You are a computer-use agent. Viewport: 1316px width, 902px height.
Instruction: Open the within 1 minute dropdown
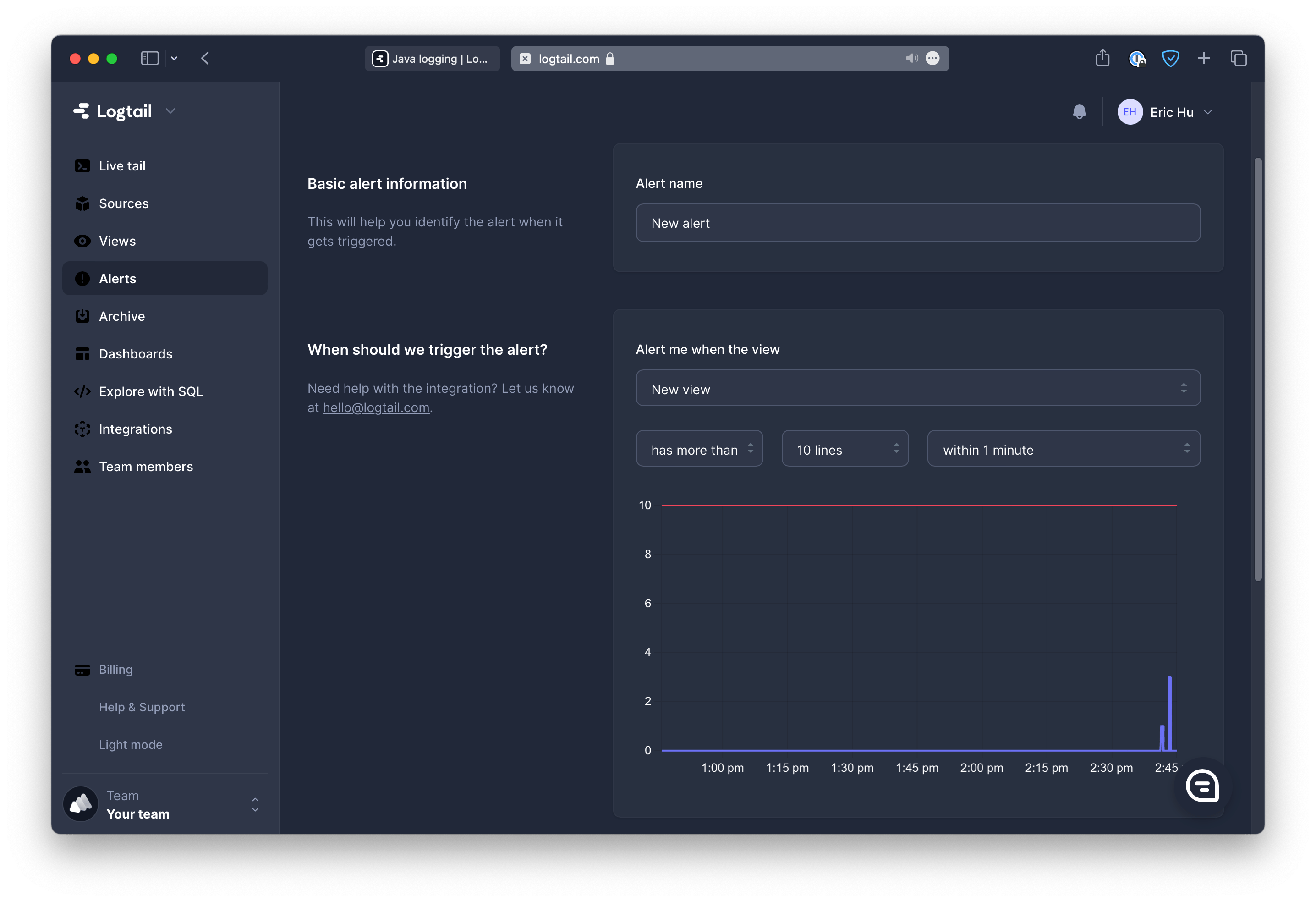tap(1063, 449)
